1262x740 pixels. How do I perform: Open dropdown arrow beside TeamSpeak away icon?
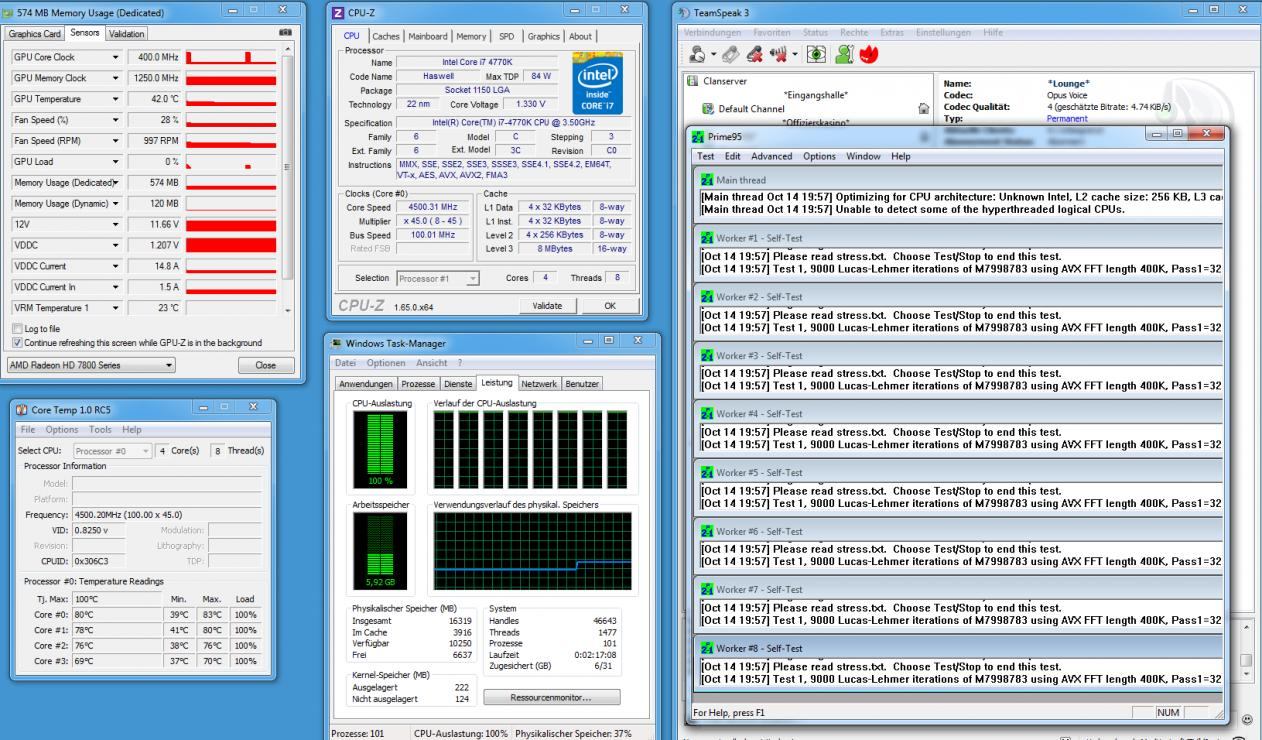[712, 54]
